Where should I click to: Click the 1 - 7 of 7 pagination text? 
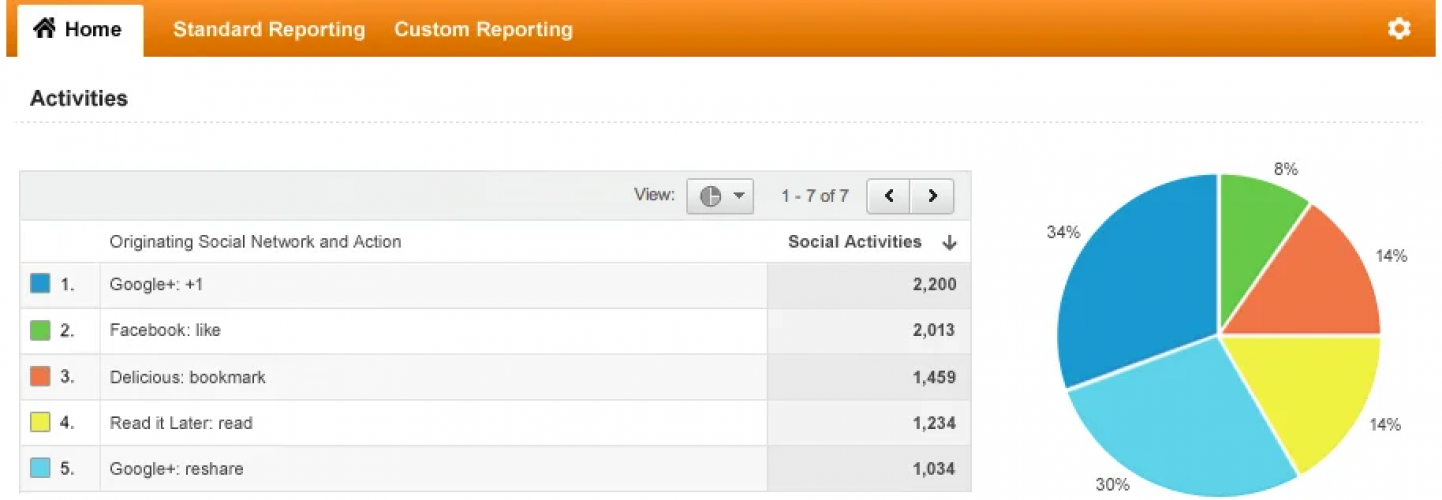[815, 196]
